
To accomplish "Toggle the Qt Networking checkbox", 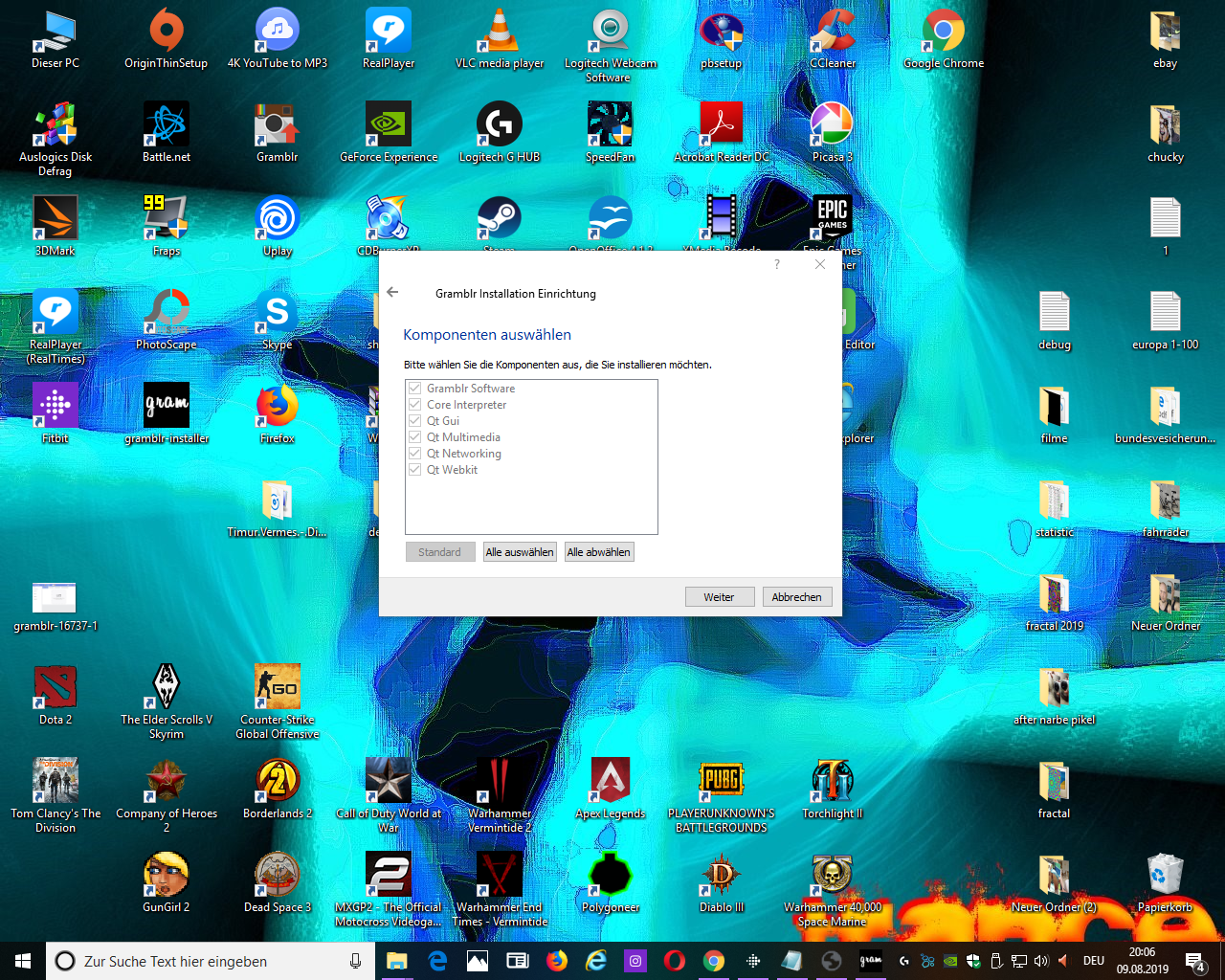I will (415, 454).
